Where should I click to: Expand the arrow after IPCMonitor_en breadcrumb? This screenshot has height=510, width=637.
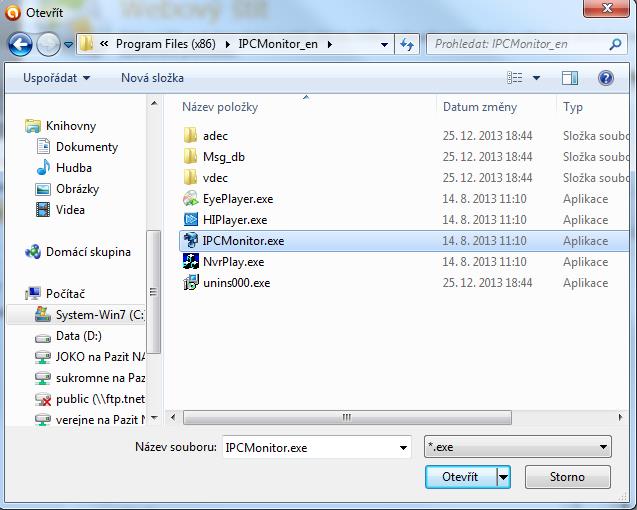point(329,44)
